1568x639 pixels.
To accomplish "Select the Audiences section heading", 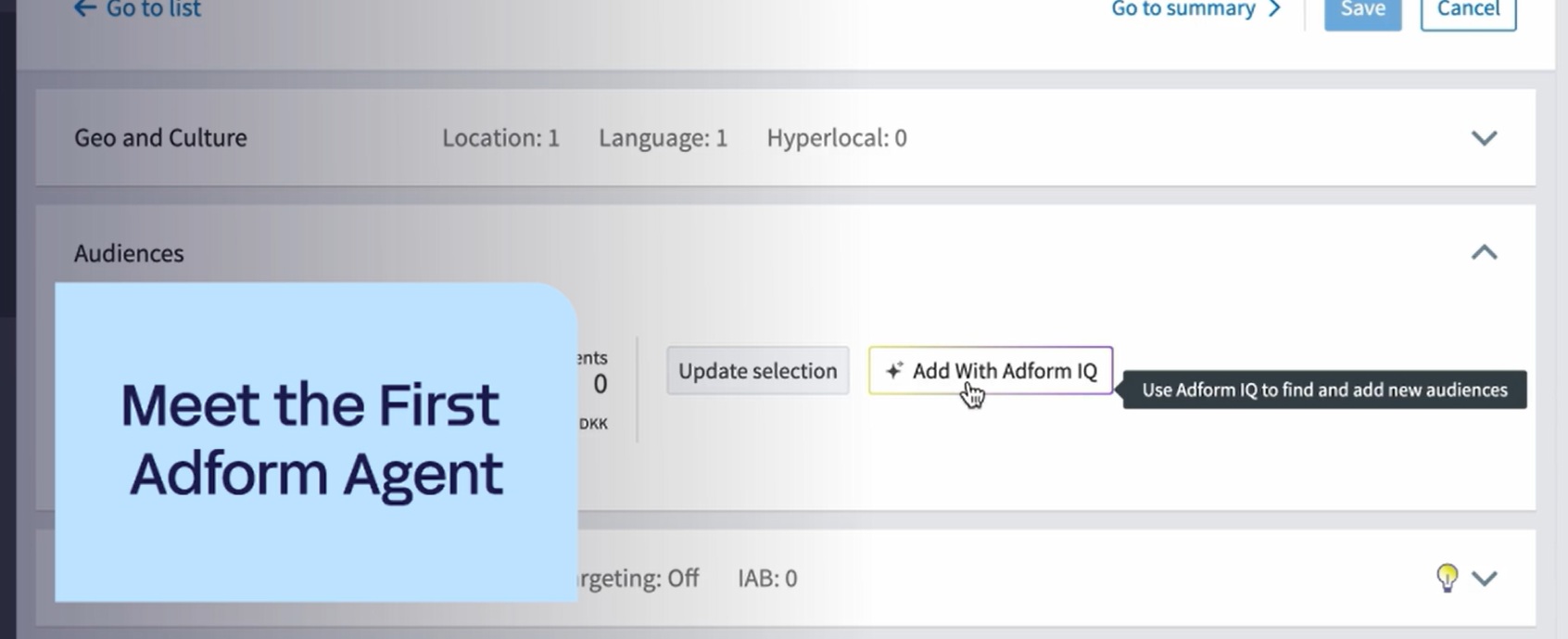I will [x=129, y=253].
